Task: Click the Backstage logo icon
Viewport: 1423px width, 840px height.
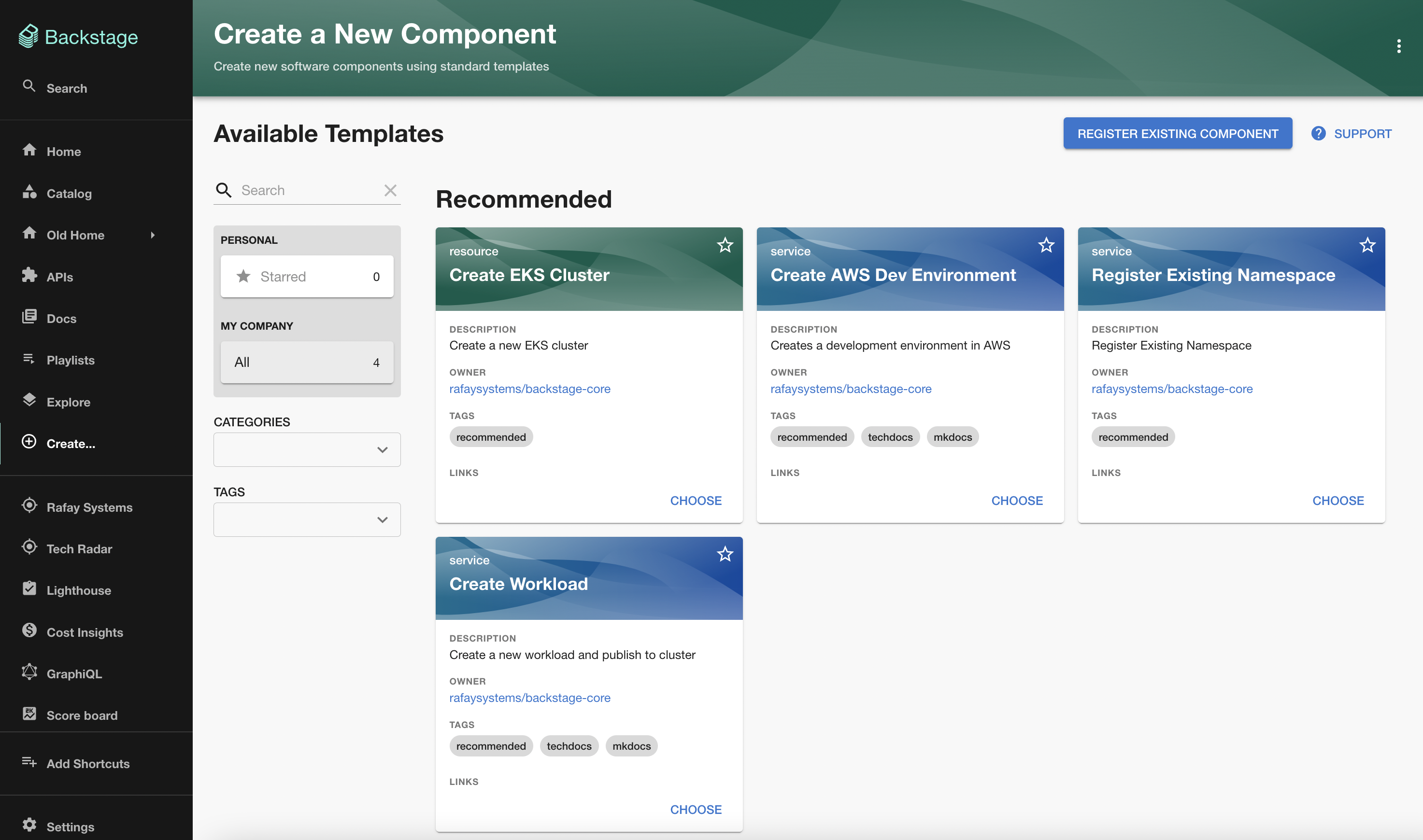Action: pos(28,37)
